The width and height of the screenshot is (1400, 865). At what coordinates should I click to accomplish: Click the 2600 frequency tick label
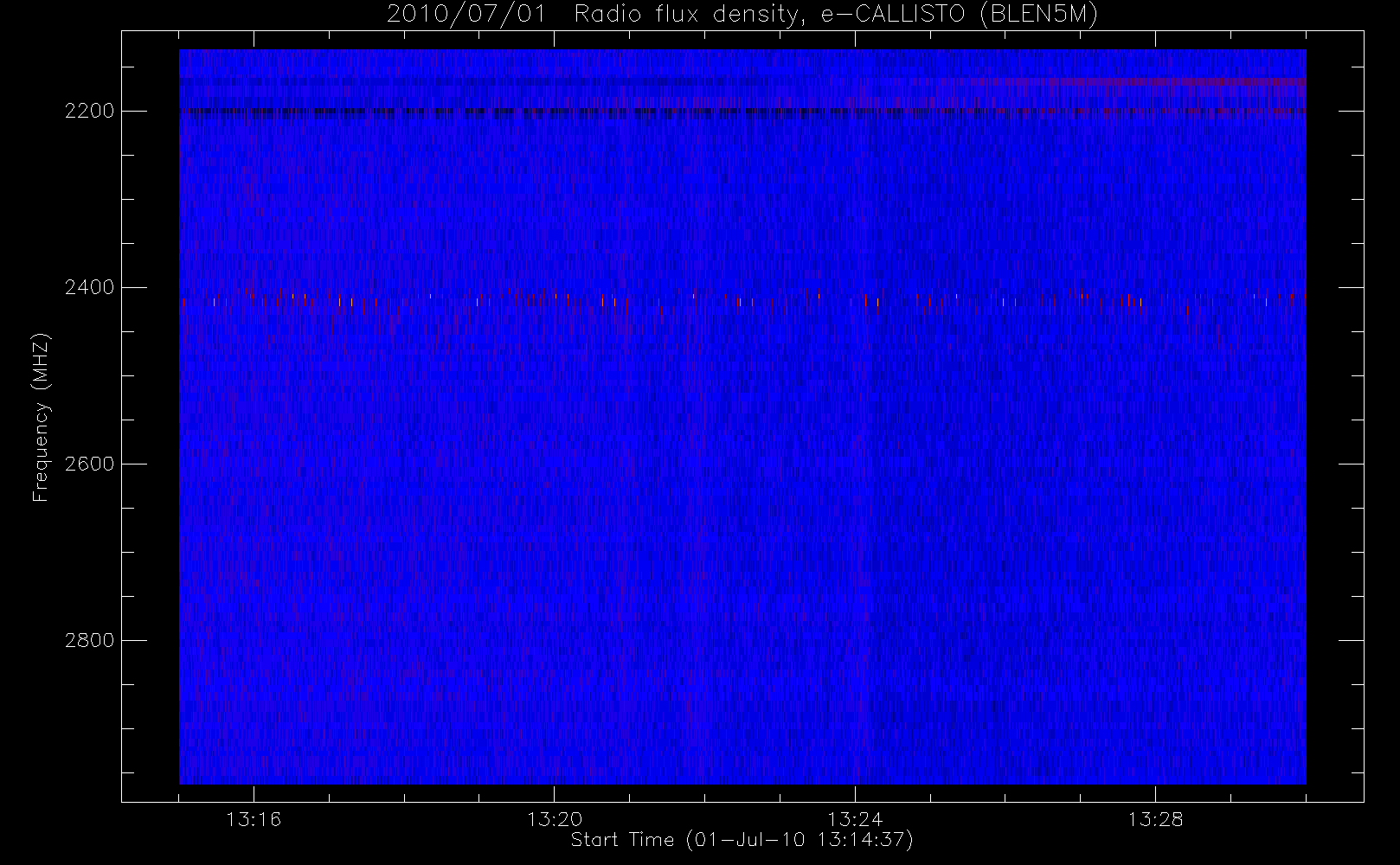tap(89, 464)
